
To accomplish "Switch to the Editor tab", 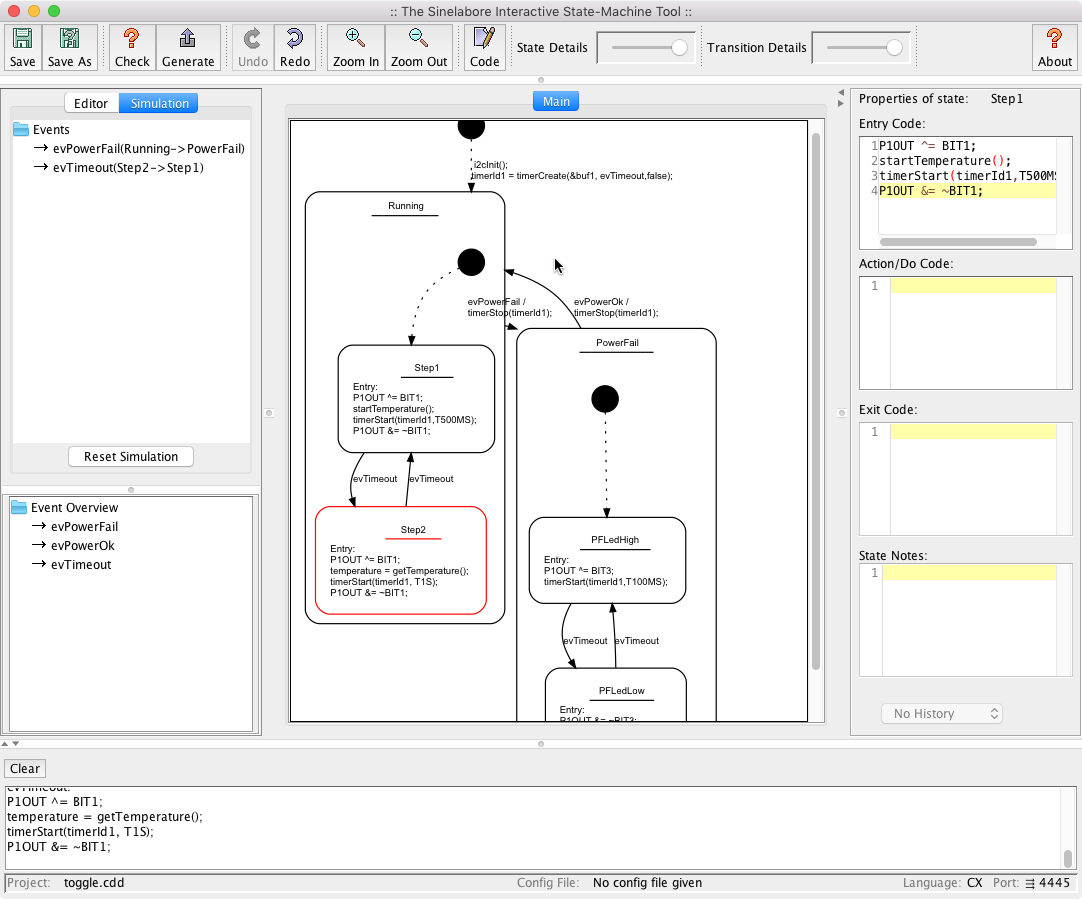I will [90, 102].
